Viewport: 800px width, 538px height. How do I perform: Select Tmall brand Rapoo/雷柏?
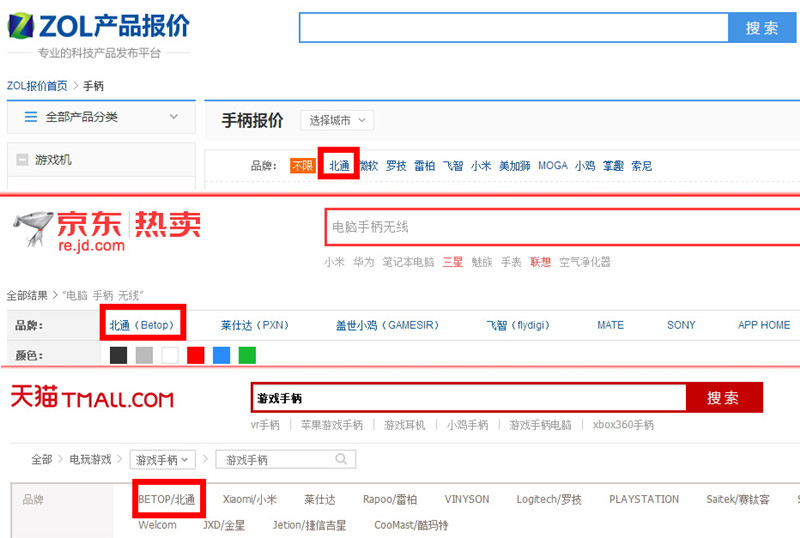pyautogui.click(x=390, y=499)
